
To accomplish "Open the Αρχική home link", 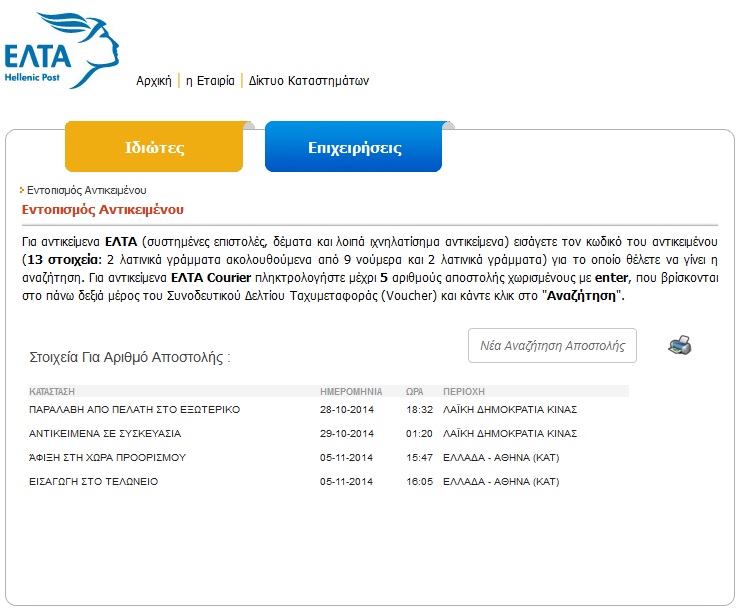I will 154,80.
